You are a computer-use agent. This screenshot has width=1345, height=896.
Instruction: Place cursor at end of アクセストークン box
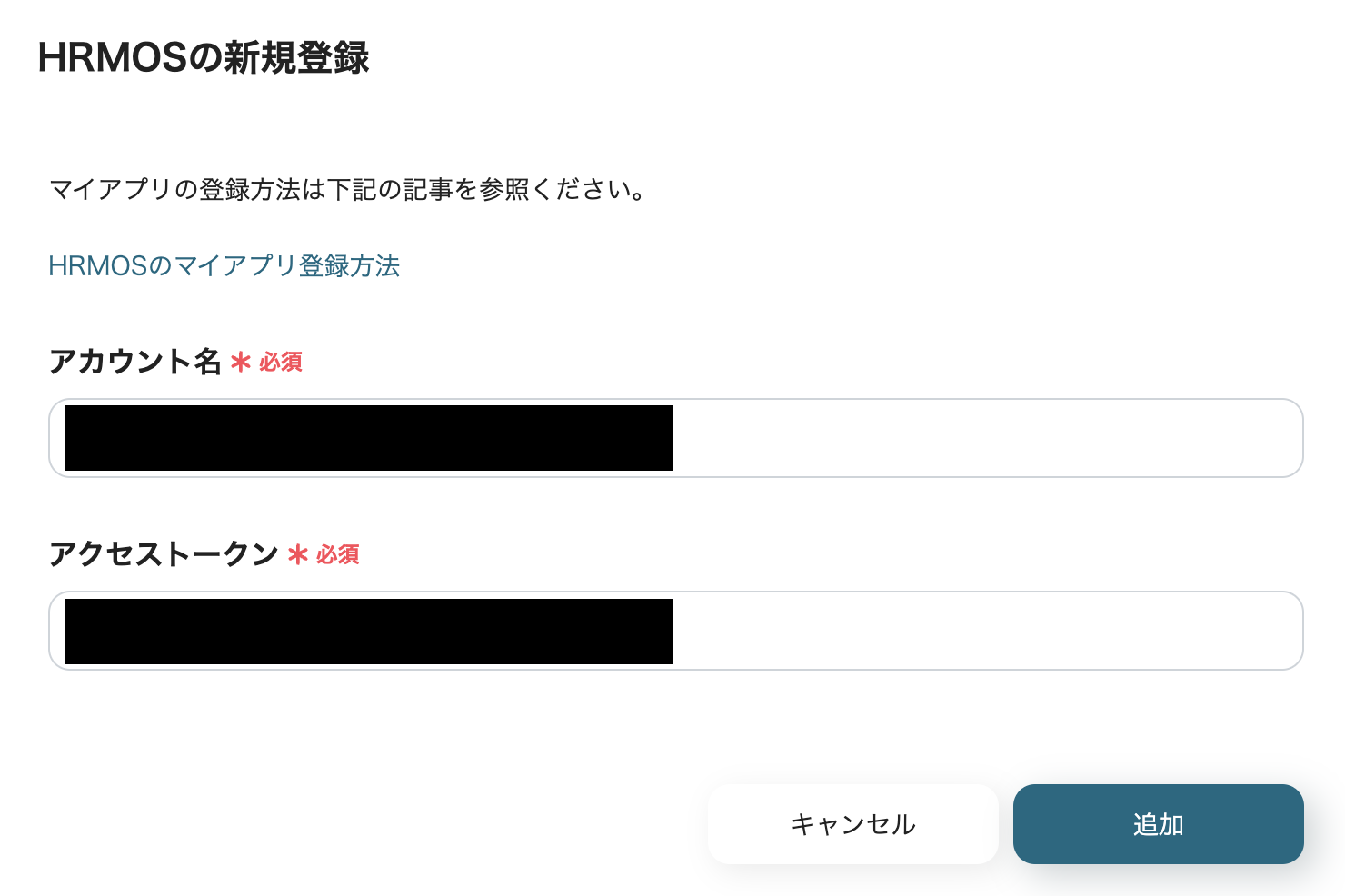pyautogui.click(x=1272, y=631)
